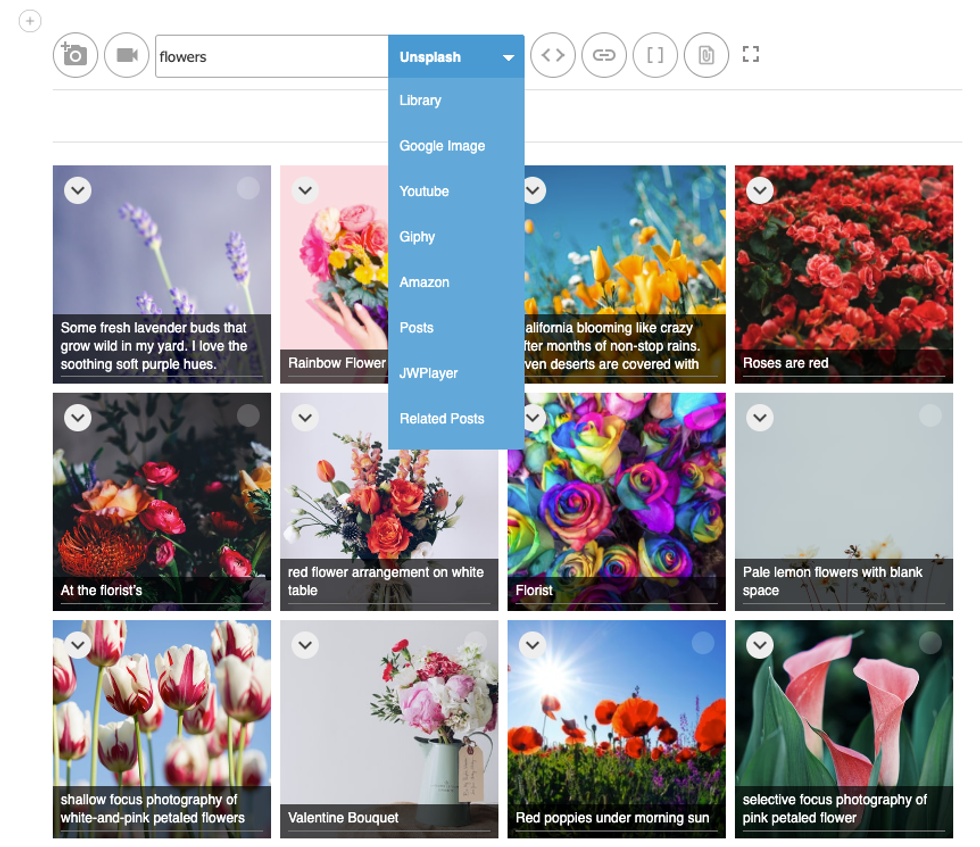Expand options chevron on Roses are red
The height and width of the screenshot is (847, 980).
[x=760, y=190]
